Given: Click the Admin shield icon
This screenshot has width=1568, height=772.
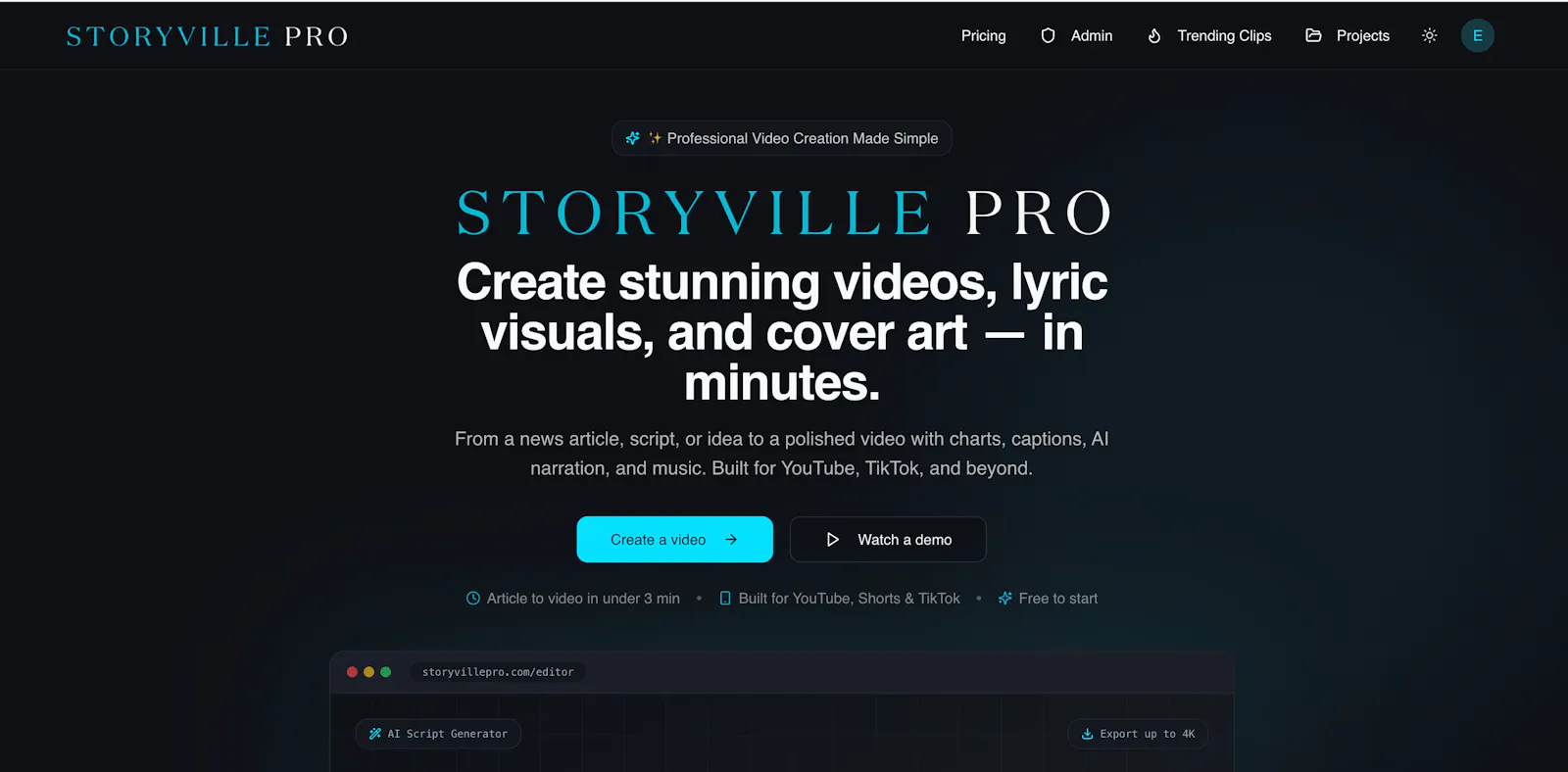Looking at the screenshot, I should pos(1048,35).
